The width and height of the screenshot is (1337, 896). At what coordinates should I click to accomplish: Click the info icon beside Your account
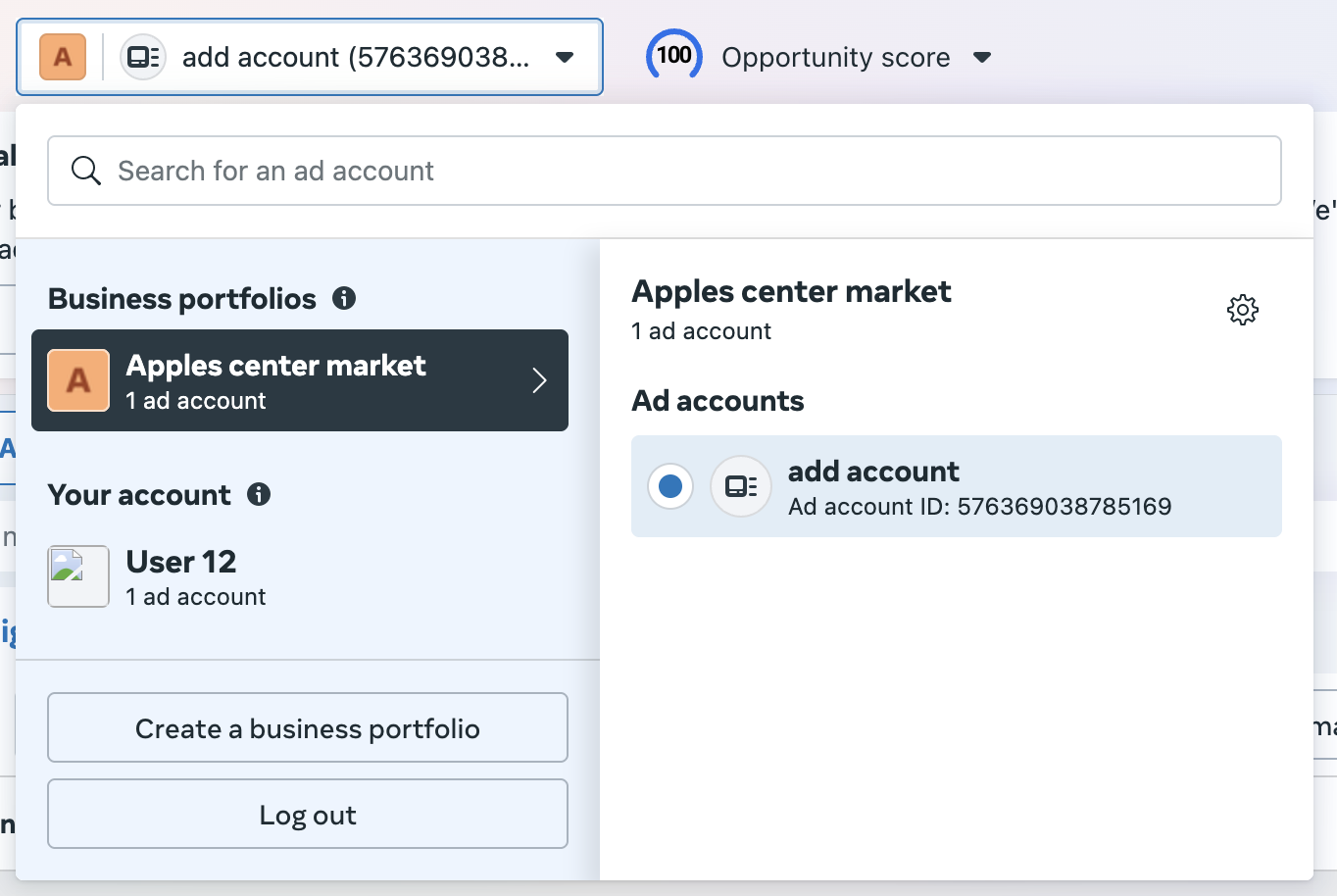coord(259,494)
